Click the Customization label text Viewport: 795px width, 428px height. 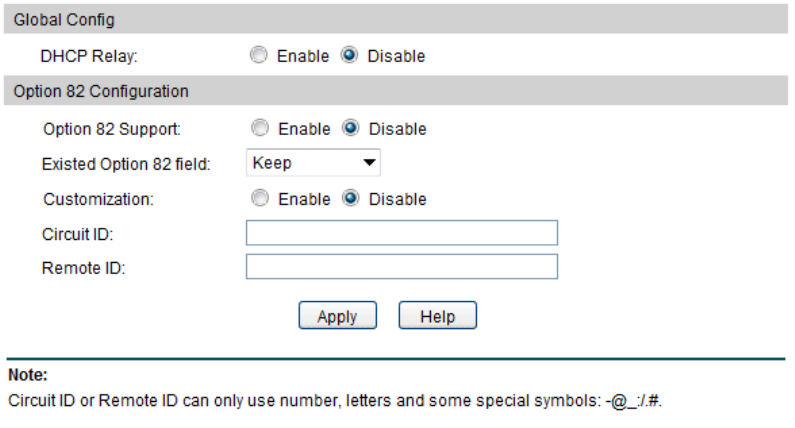[x=98, y=199]
